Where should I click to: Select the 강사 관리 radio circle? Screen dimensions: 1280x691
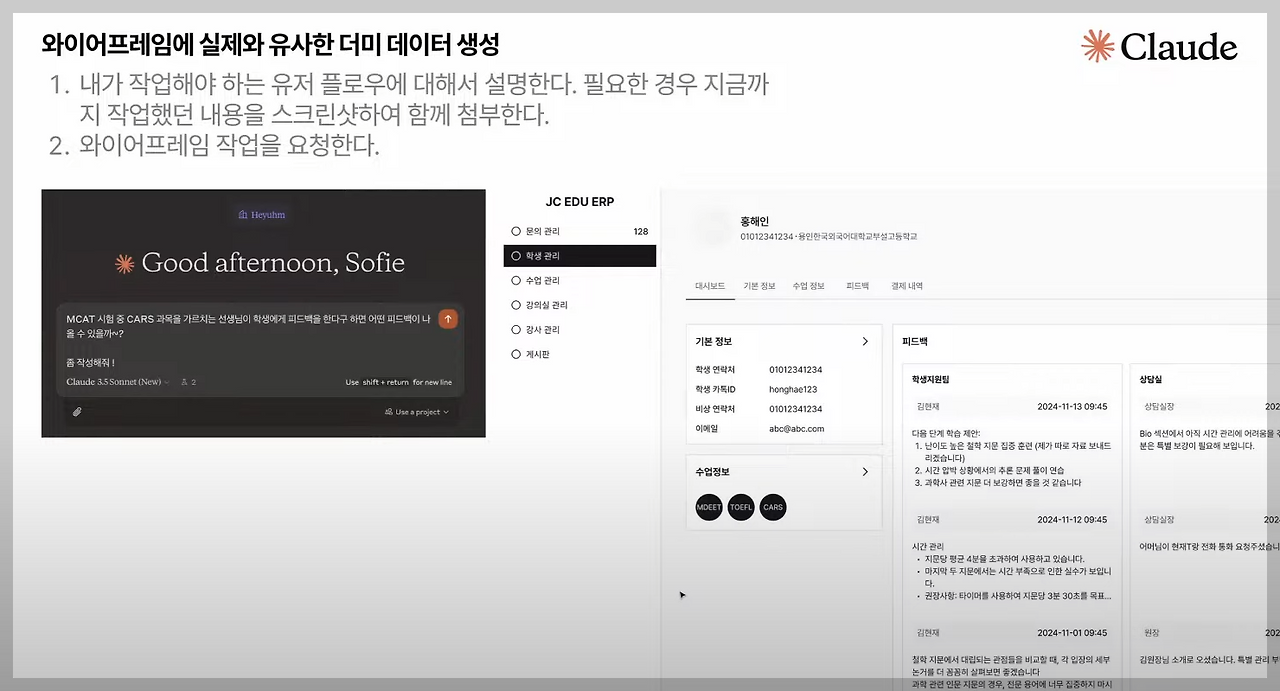(x=516, y=330)
